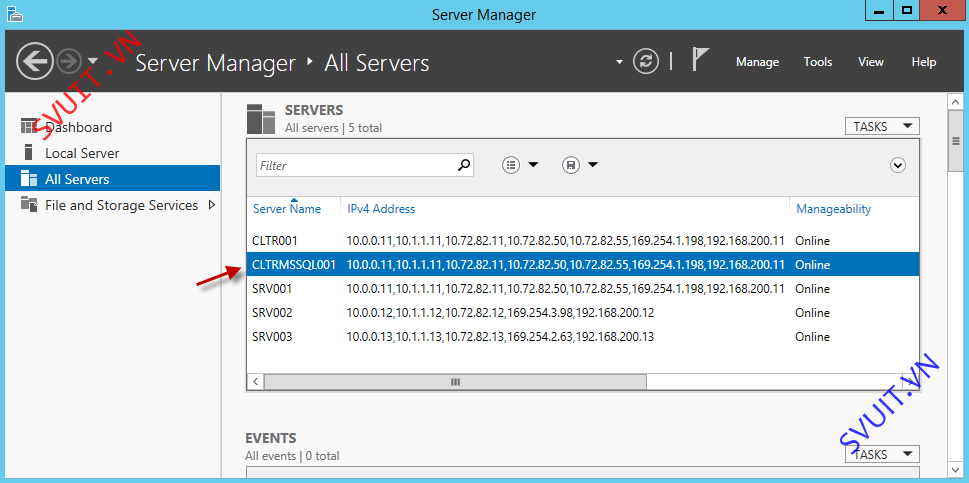This screenshot has width=969, height=483.
Task: Select All Servers in the sidebar
Action: 112,179
